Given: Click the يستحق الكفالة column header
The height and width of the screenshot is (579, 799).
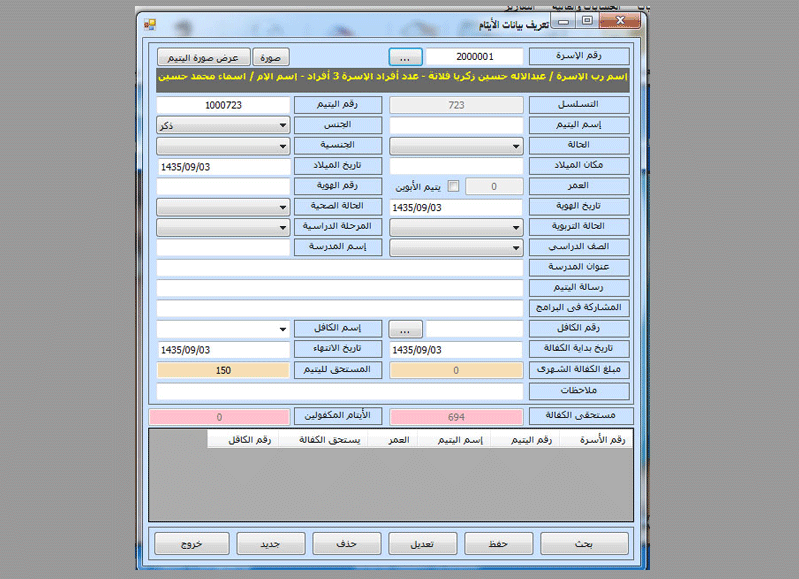Looking at the screenshot, I should 324,439.
